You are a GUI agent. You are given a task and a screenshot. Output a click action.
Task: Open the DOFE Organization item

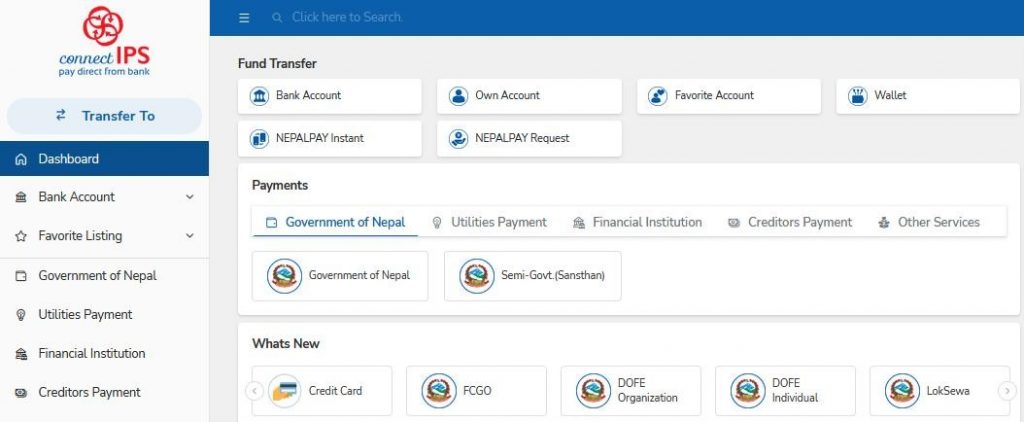click(x=631, y=391)
